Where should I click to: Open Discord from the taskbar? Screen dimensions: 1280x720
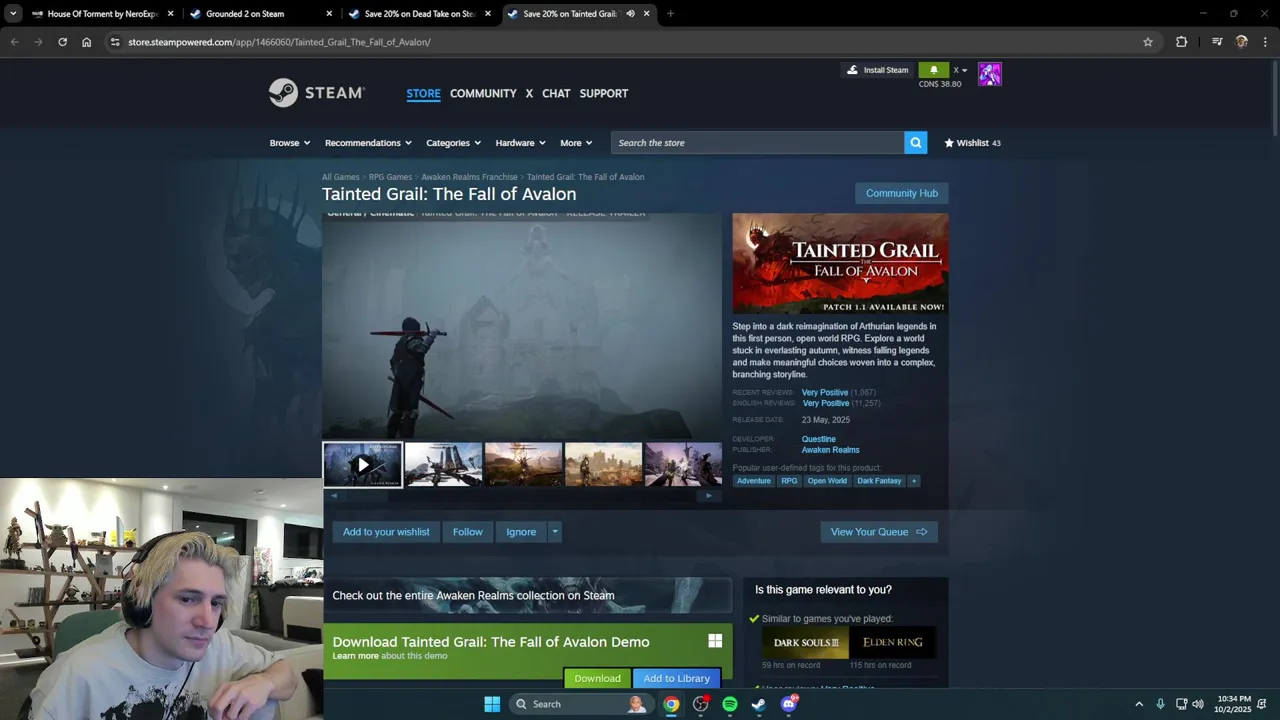pyautogui.click(x=789, y=704)
